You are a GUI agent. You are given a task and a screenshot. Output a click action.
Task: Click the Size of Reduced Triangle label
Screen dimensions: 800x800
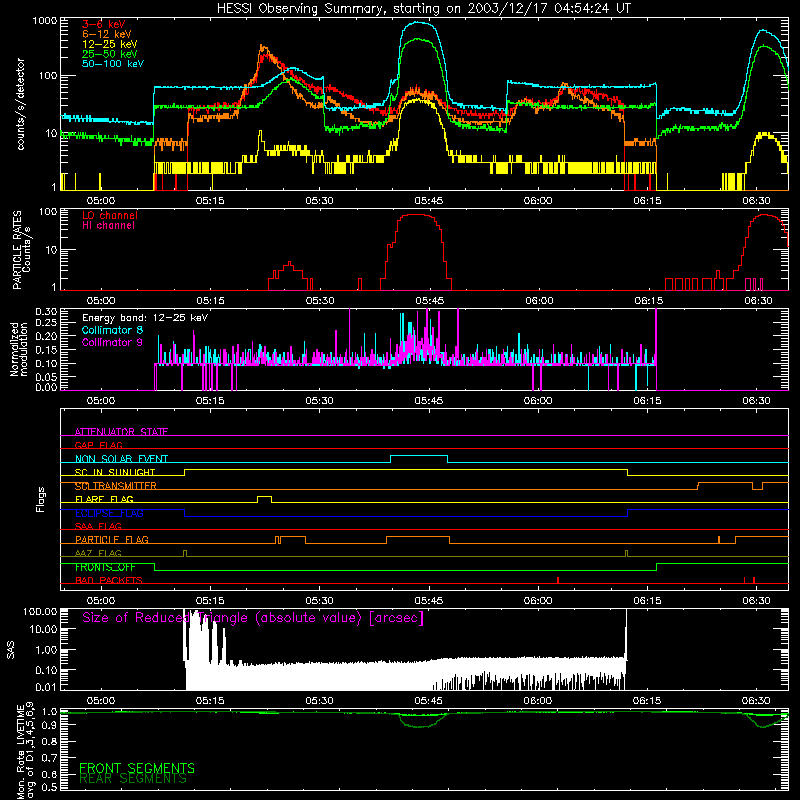(253, 618)
